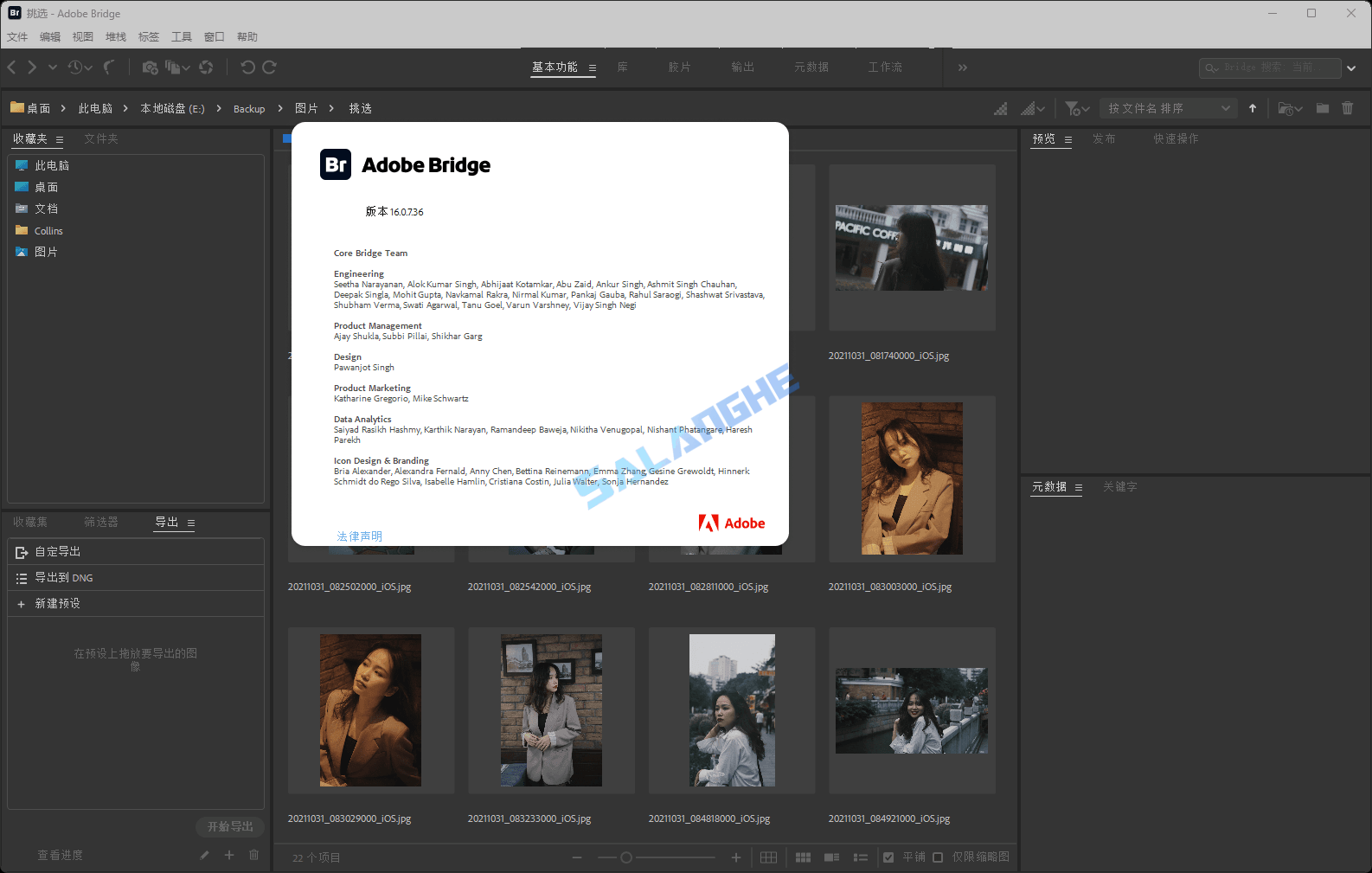Click the get photos from camera icon

150,67
